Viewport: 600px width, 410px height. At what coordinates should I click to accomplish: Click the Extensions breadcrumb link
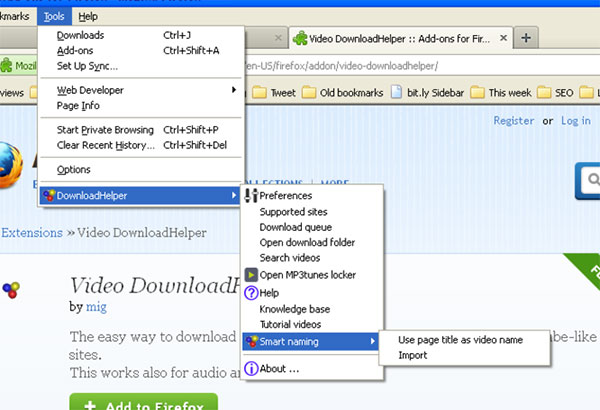coord(32,233)
